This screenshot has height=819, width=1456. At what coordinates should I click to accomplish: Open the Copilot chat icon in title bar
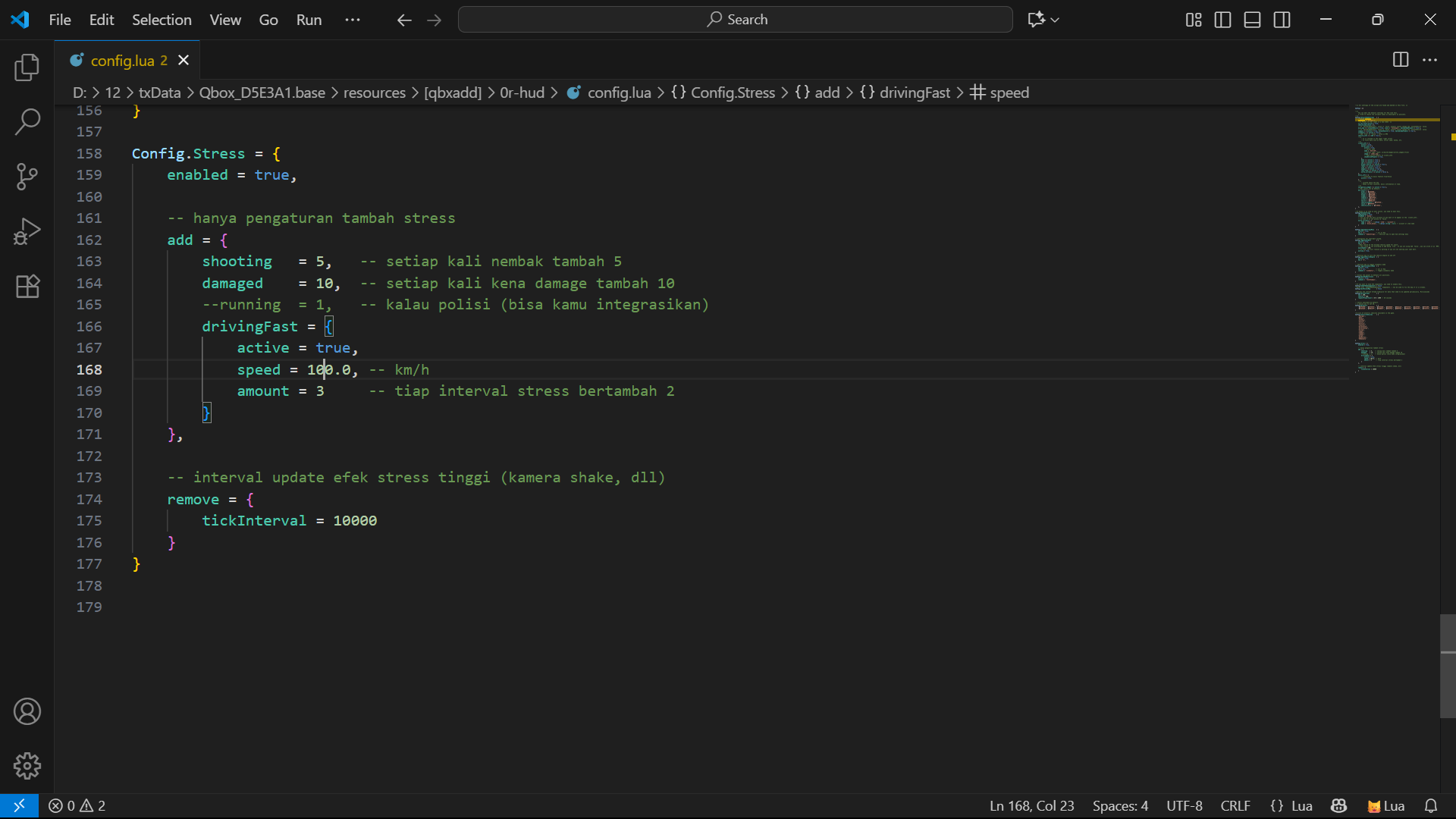[x=1037, y=20]
